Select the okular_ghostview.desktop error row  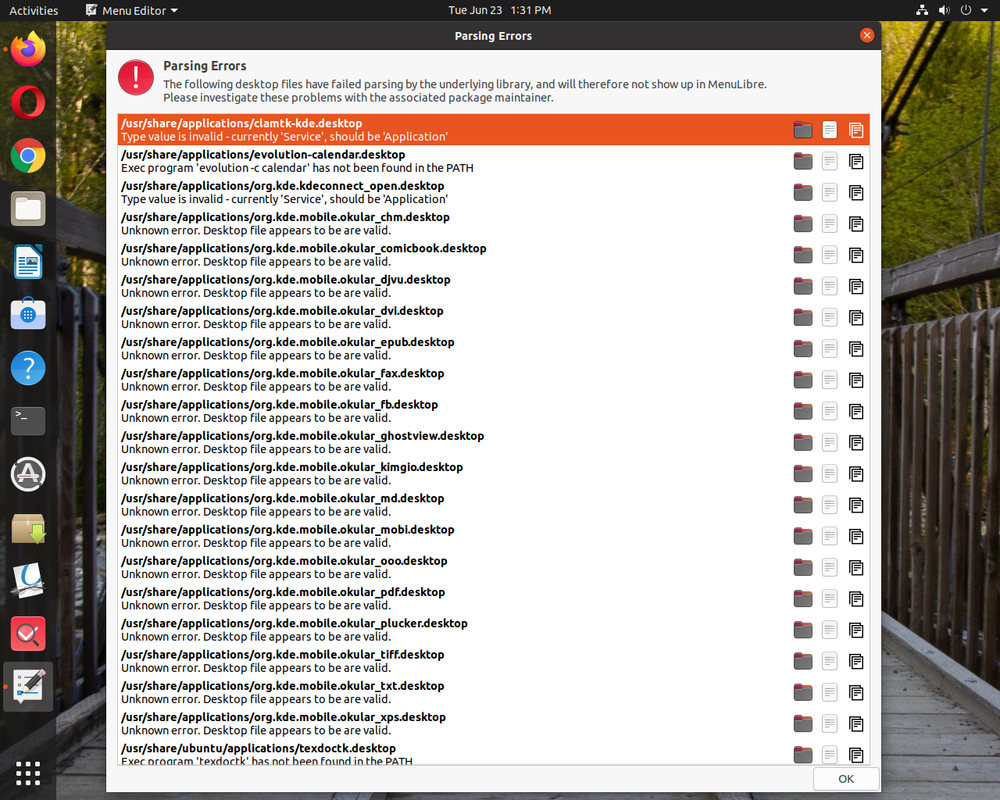tap(494, 443)
